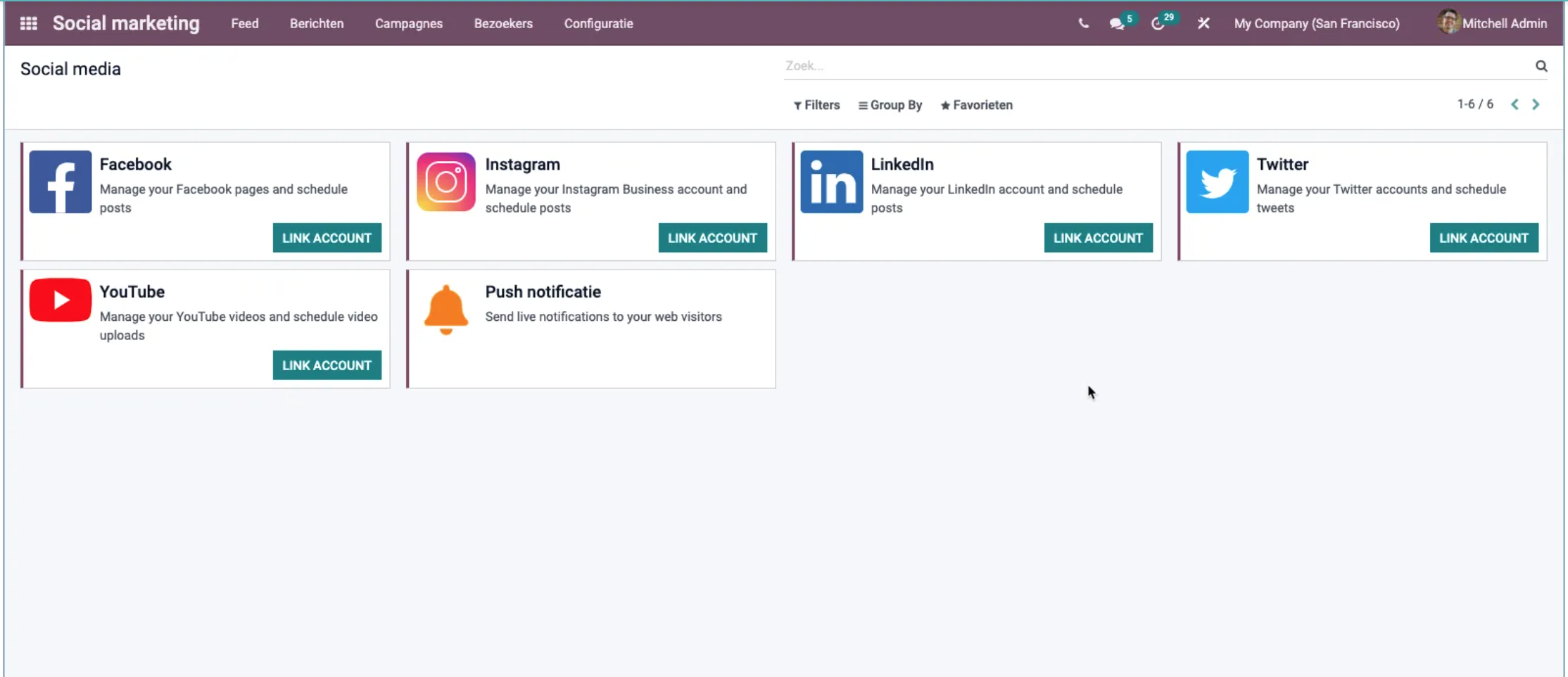This screenshot has width=1568, height=677.
Task: Click inside the Zoek search field
Action: (985, 65)
